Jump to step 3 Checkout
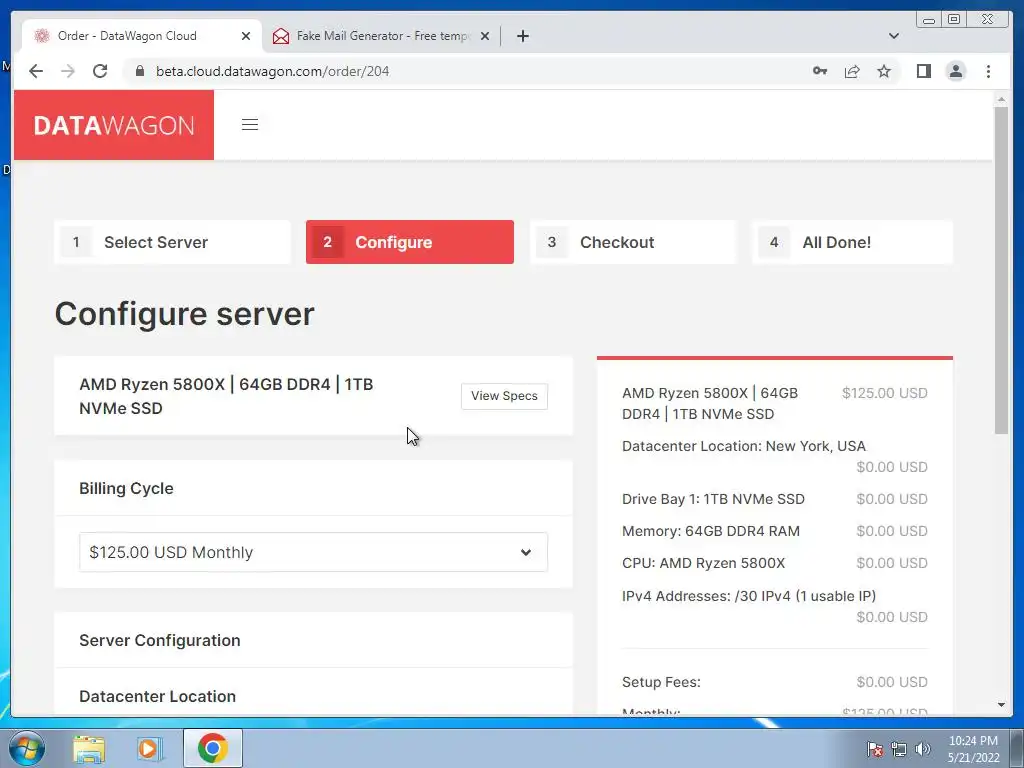 632,242
